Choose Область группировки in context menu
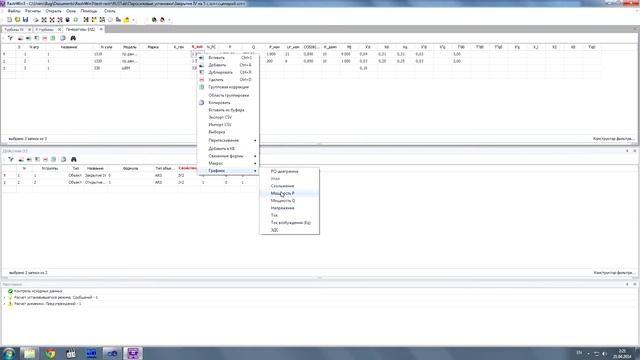The image size is (640, 360). [228, 95]
